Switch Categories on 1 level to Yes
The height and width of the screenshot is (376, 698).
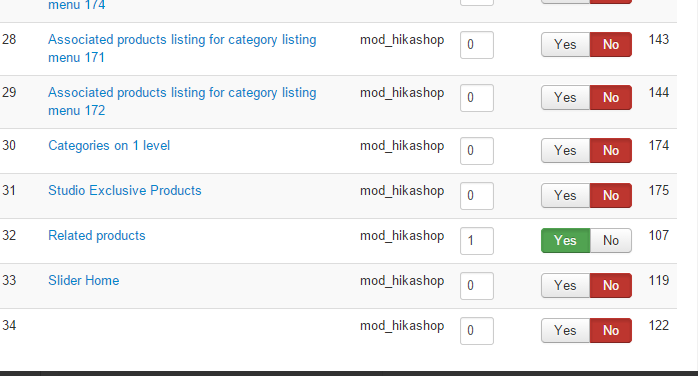[565, 150]
